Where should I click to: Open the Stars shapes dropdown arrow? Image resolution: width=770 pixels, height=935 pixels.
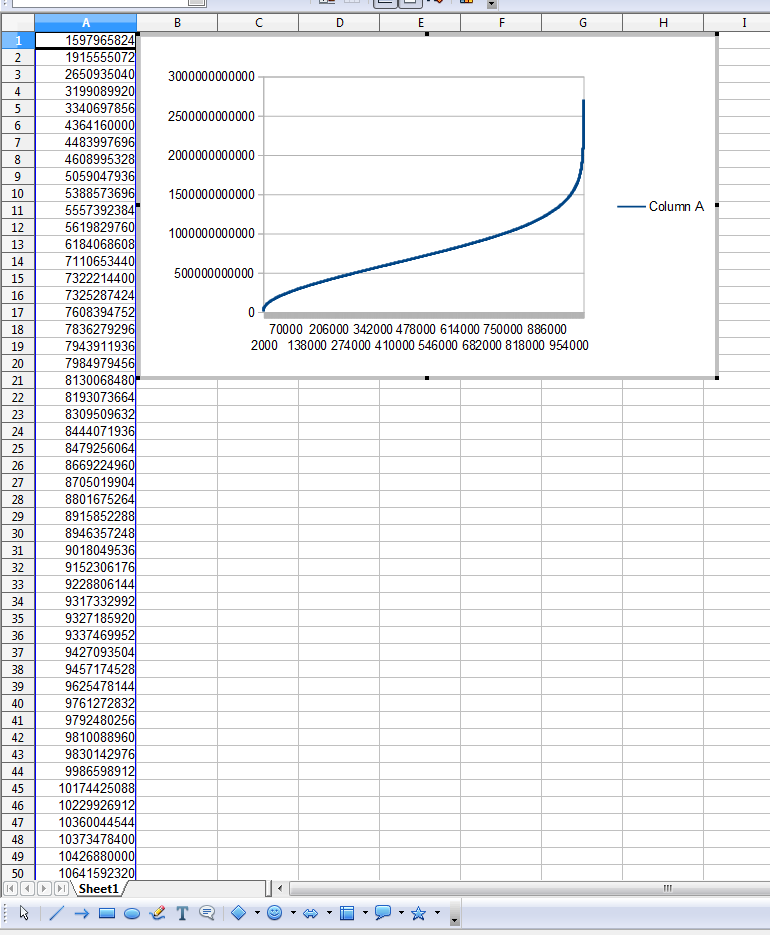coord(437,912)
